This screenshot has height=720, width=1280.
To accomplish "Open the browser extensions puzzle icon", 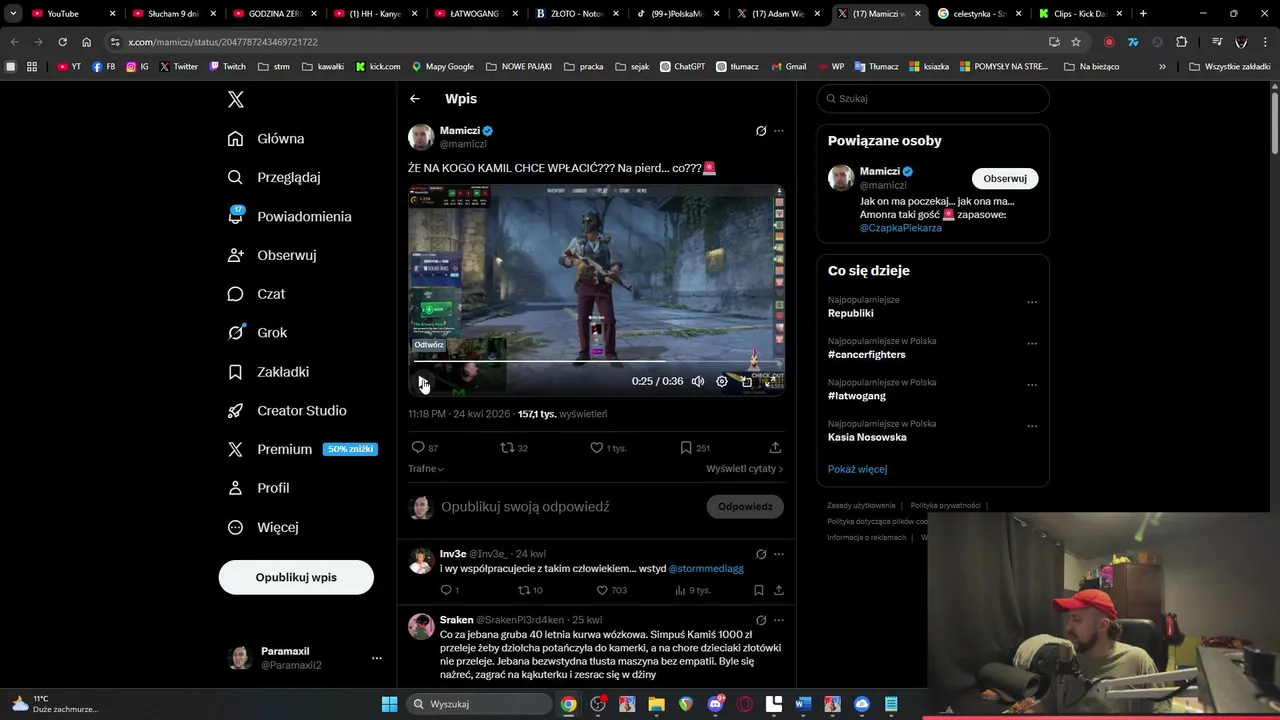I will click(x=1182, y=42).
